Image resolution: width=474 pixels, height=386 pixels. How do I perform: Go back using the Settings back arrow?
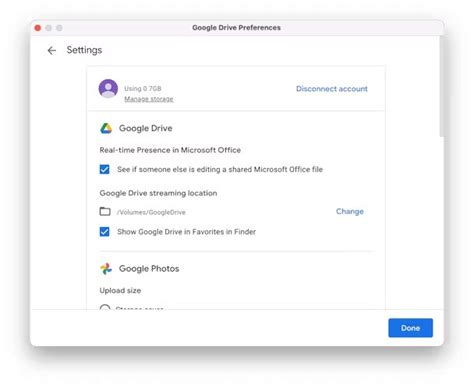click(x=52, y=51)
